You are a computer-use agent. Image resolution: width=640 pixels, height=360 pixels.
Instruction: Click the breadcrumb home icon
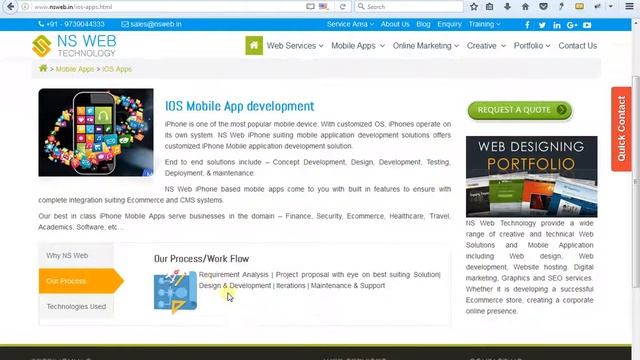[x=43, y=68]
